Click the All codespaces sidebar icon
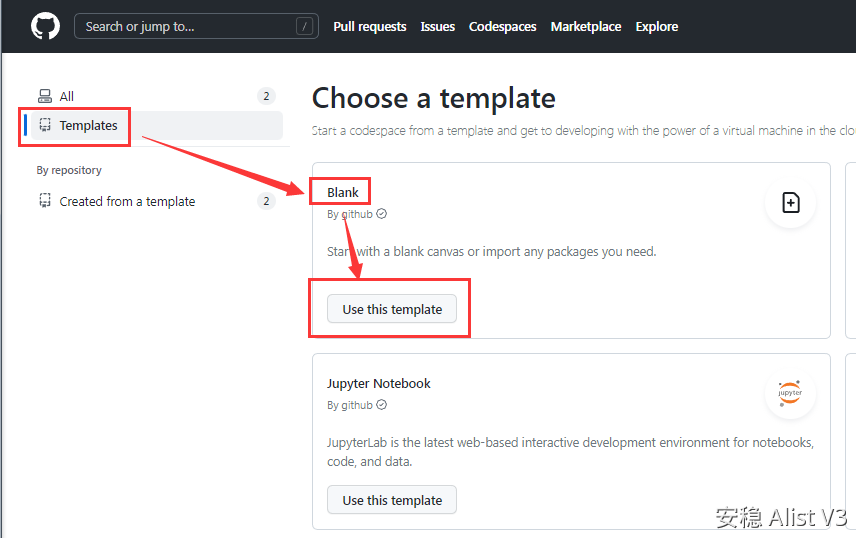856x538 pixels. (x=44, y=96)
